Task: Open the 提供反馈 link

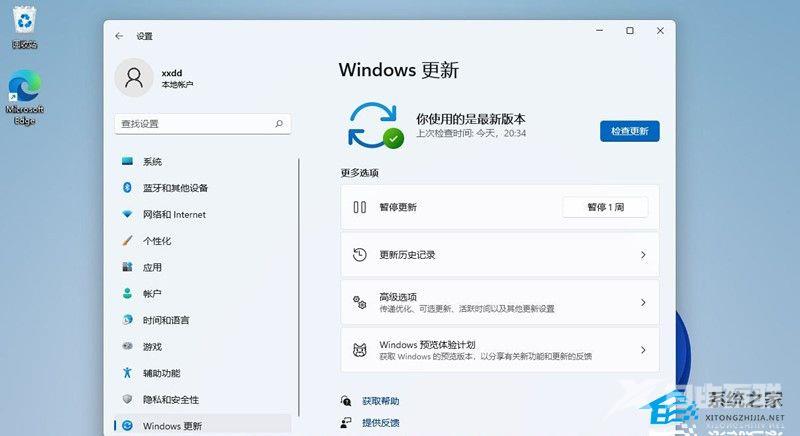Action: [x=381, y=422]
